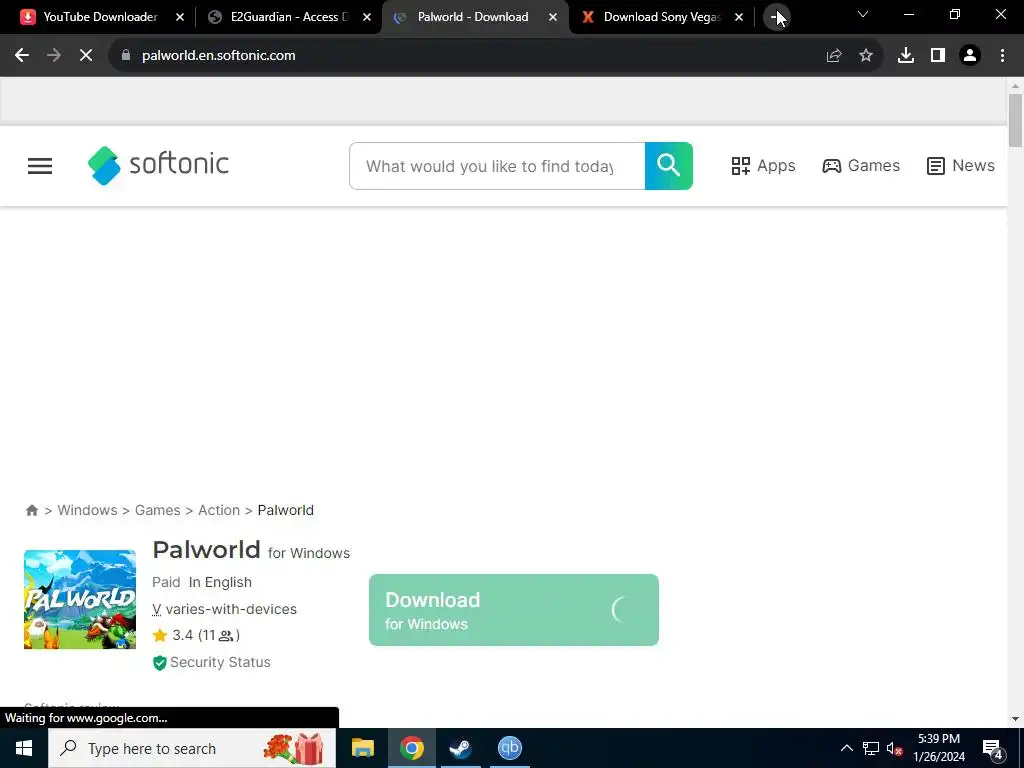Image resolution: width=1024 pixels, height=768 pixels.
Task: Click the Softonic logo
Action: point(159,165)
